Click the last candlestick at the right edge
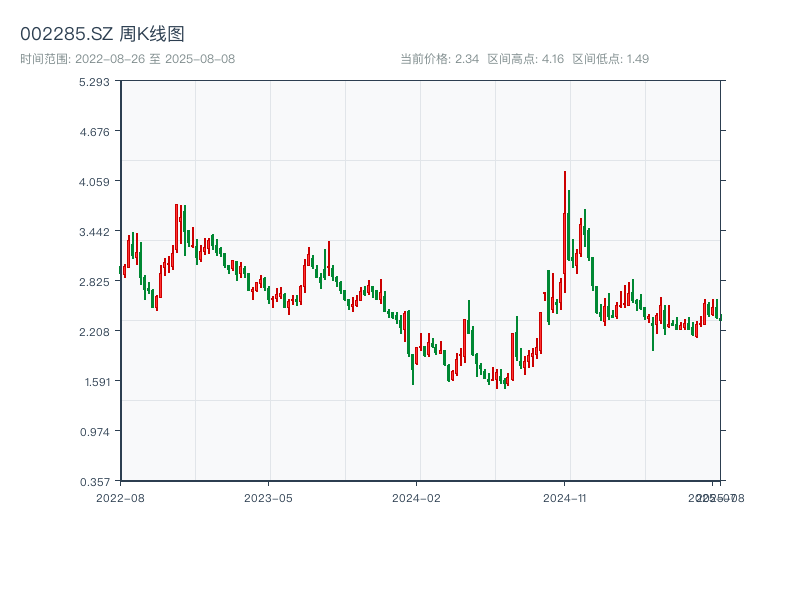This screenshot has width=800, height=600. 720,317
